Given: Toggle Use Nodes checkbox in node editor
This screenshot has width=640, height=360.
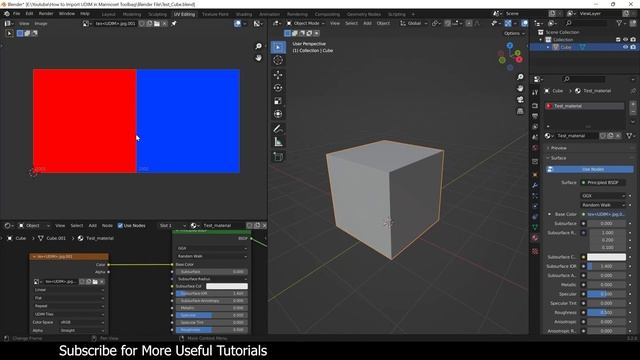Looking at the screenshot, I should (120, 225).
